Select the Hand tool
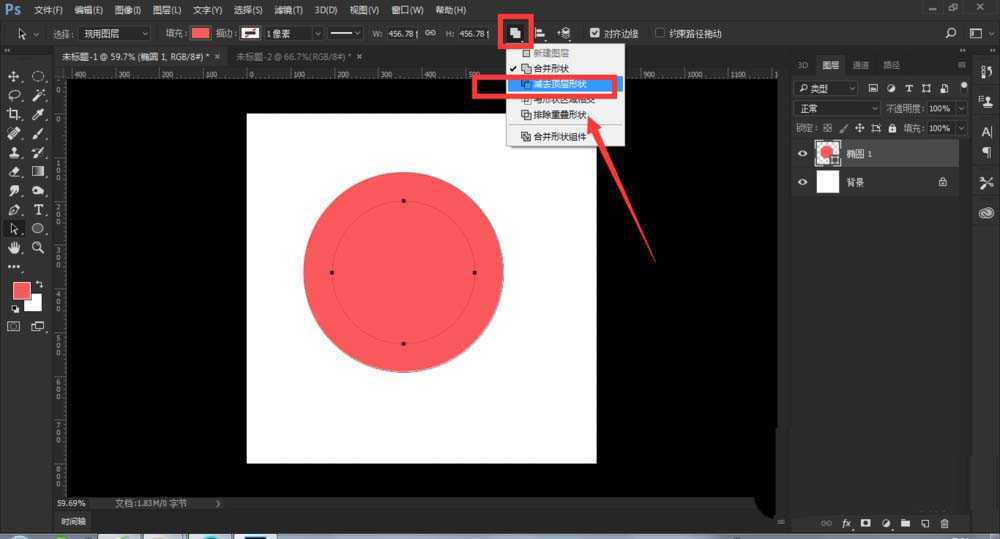Screen dimensions: 1000x539 click(15, 247)
